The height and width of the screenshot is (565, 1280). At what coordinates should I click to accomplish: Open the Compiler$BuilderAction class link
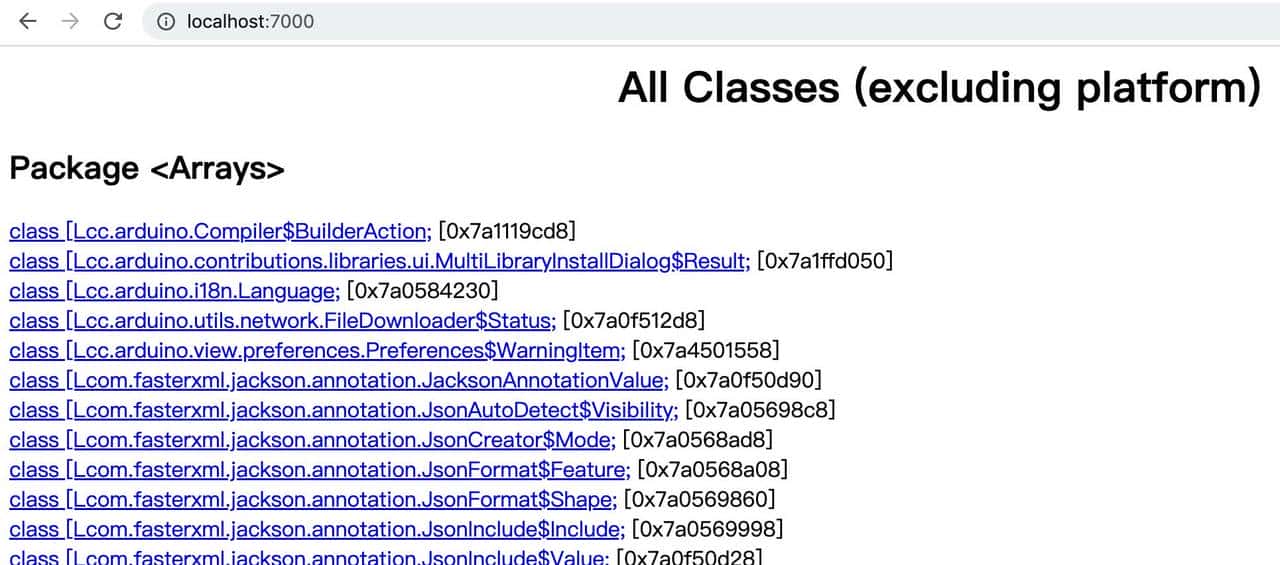click(x=220, y=232)
